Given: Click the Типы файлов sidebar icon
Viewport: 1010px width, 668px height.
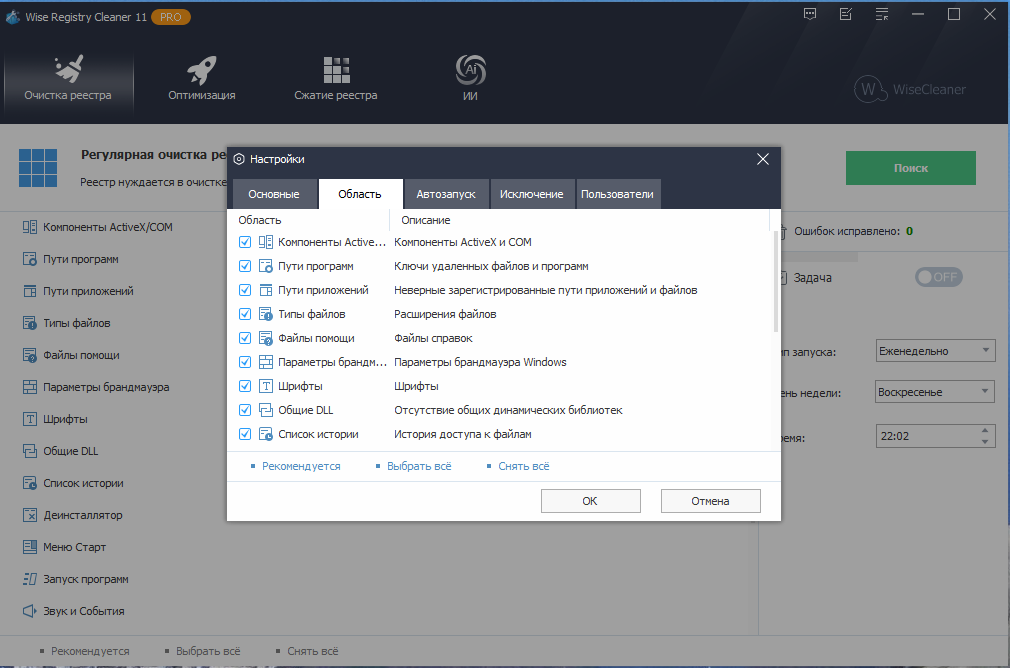Looking at the screenshot, I should pyautogui.click(x=30, y=323).
